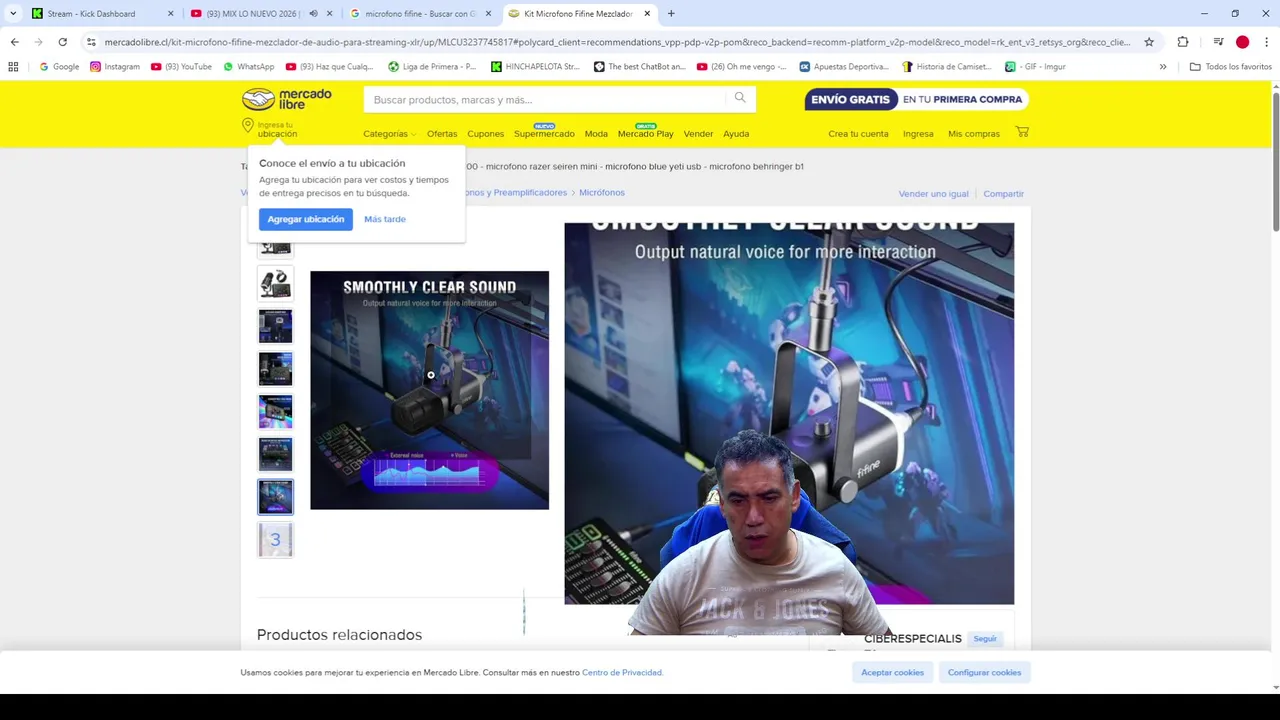Click the search magnifier icon
Image resolution: width=1280 pixels, height=720 pixels.
pyautogui.click(x=740, y=98)
